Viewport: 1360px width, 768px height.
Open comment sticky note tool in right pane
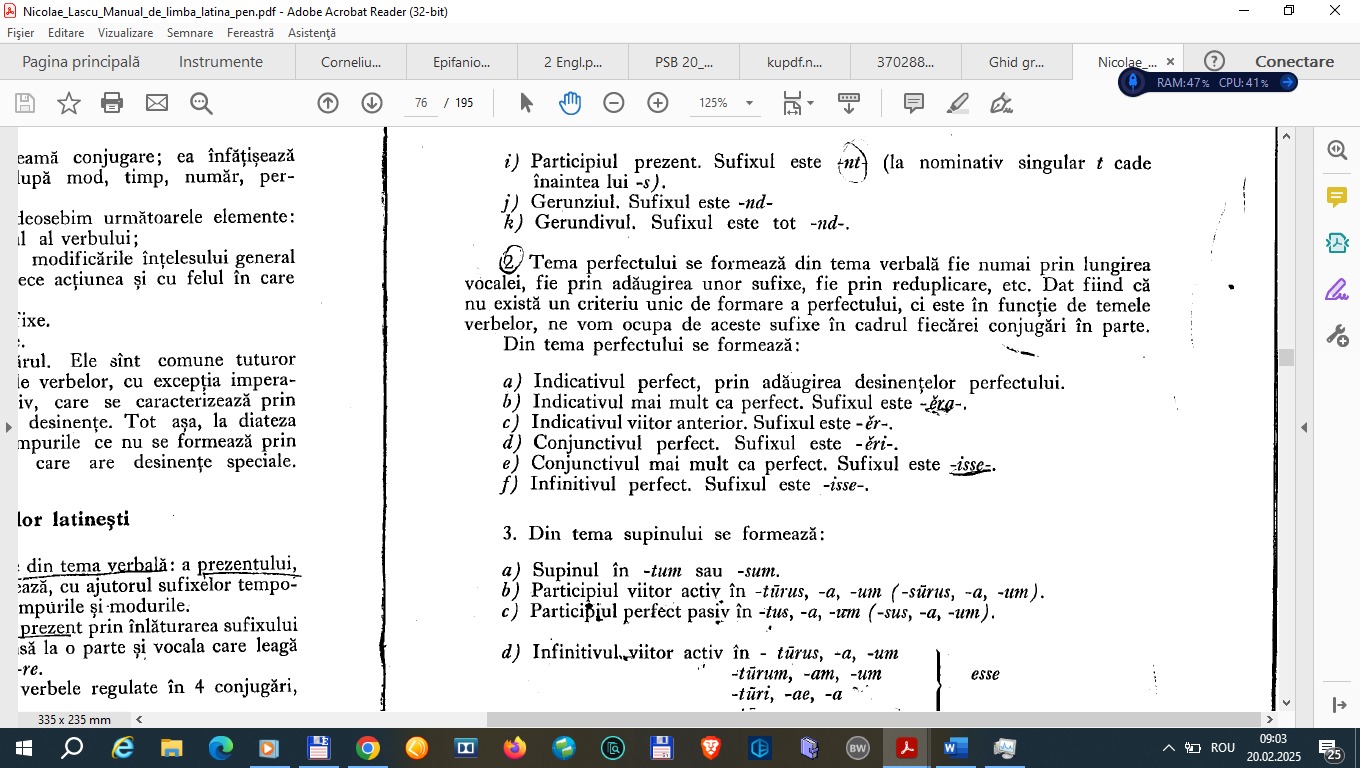[x=1337, y=197]
